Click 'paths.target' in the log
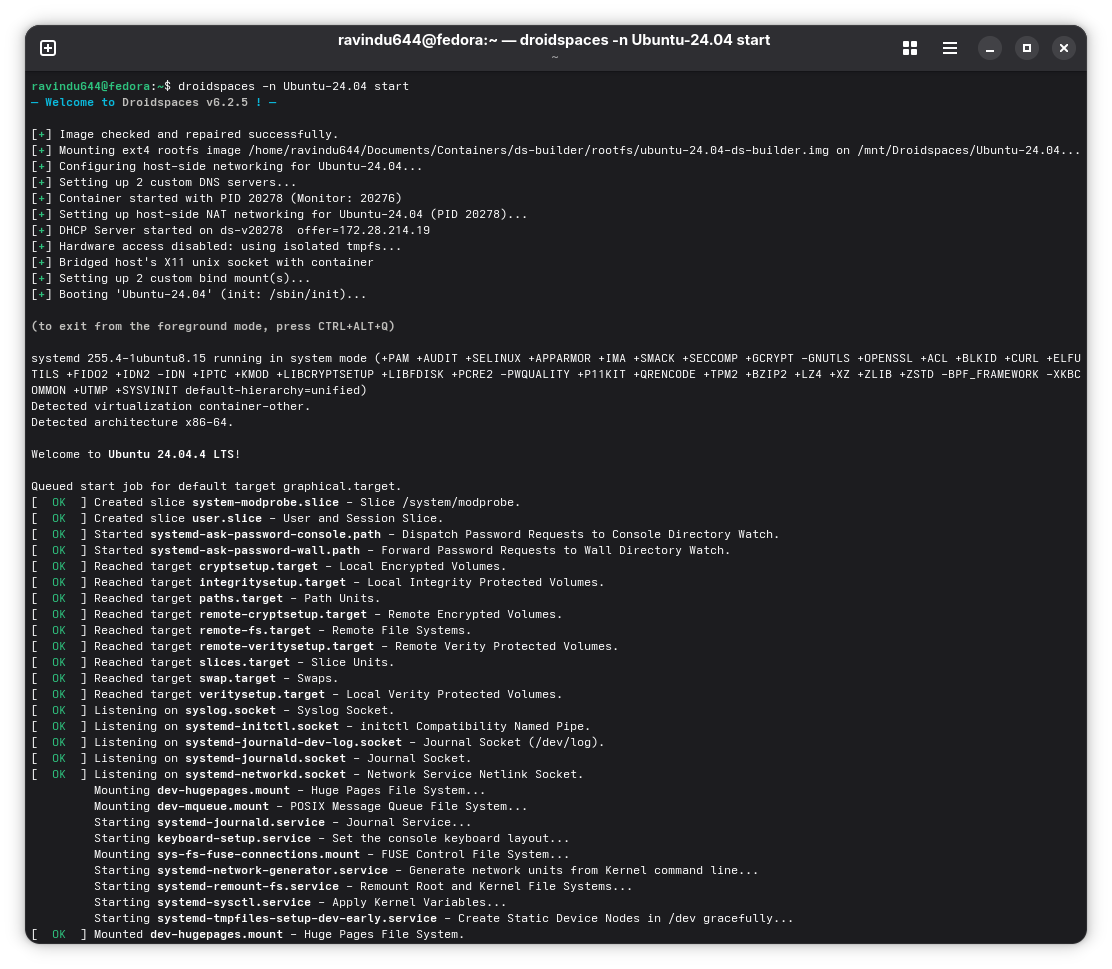This screenshot has width=1112, height=969. tap(241, 599)
